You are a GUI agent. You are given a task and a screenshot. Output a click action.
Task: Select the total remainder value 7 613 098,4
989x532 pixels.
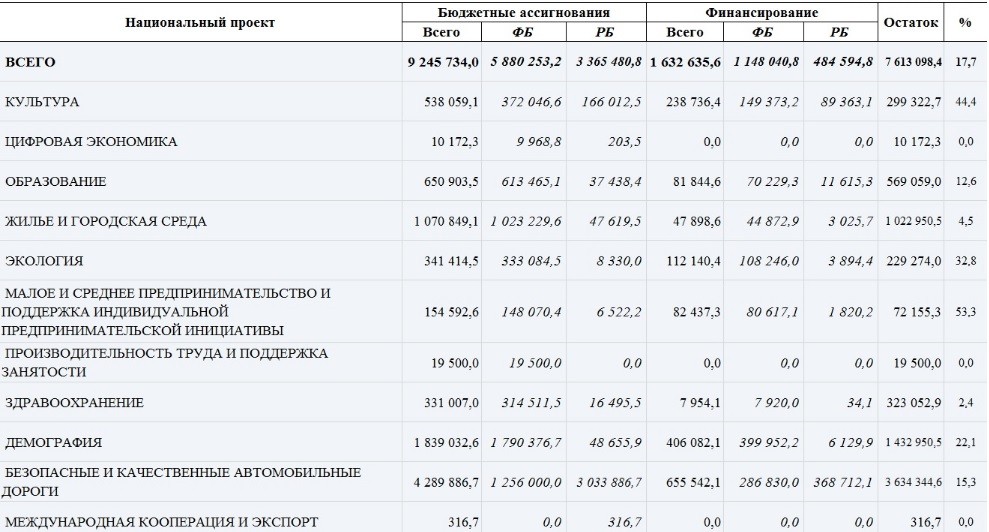[x=912, y=63]
